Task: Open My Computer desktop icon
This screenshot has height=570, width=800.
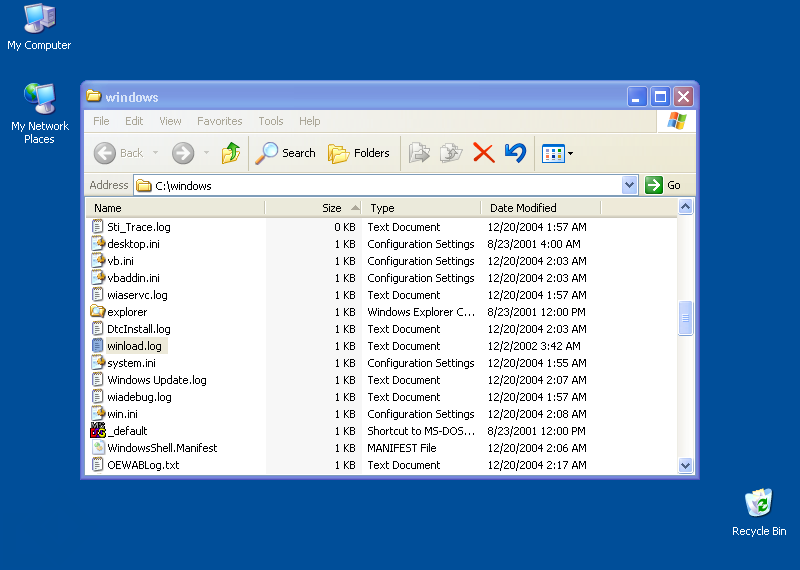Action: 39,28
